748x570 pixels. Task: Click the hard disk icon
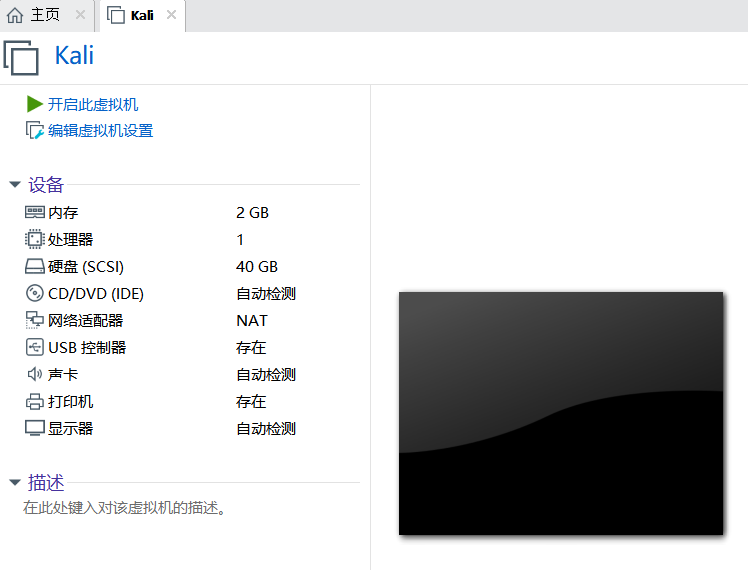[x=35, y=267]
